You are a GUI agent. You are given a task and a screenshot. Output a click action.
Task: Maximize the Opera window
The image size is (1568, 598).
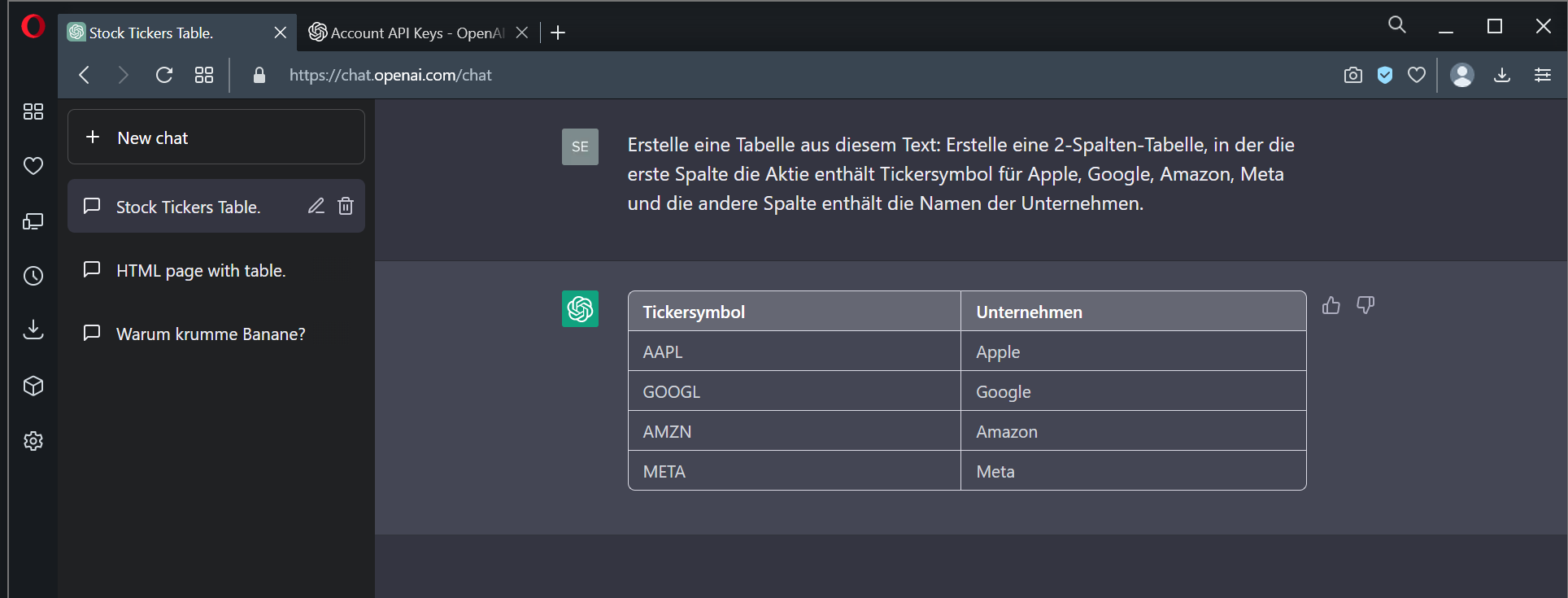1495,26
